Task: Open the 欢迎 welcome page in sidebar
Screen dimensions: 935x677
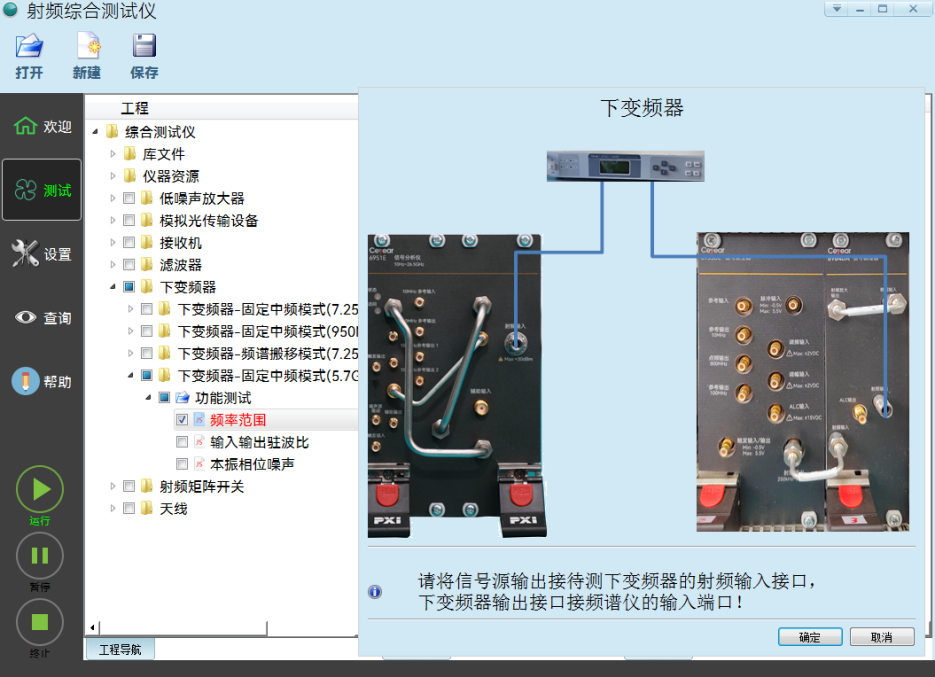Action: (41, 129)
